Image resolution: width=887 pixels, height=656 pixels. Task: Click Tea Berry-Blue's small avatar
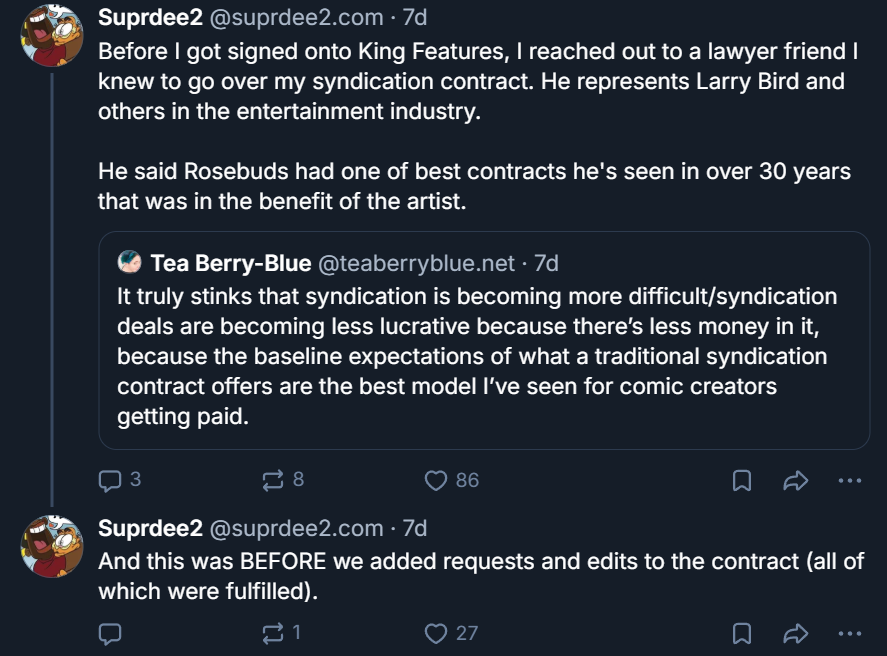point(129,264)
